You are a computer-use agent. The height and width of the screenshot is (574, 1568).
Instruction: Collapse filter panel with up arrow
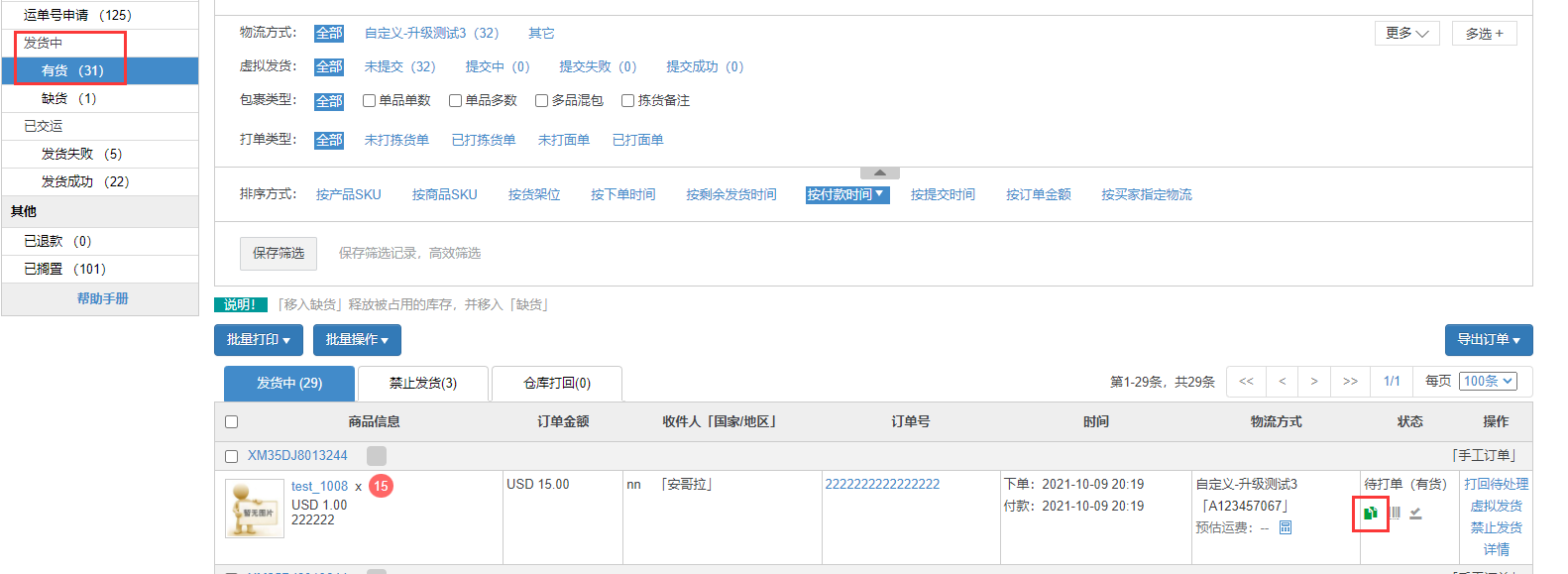(880, 172)
